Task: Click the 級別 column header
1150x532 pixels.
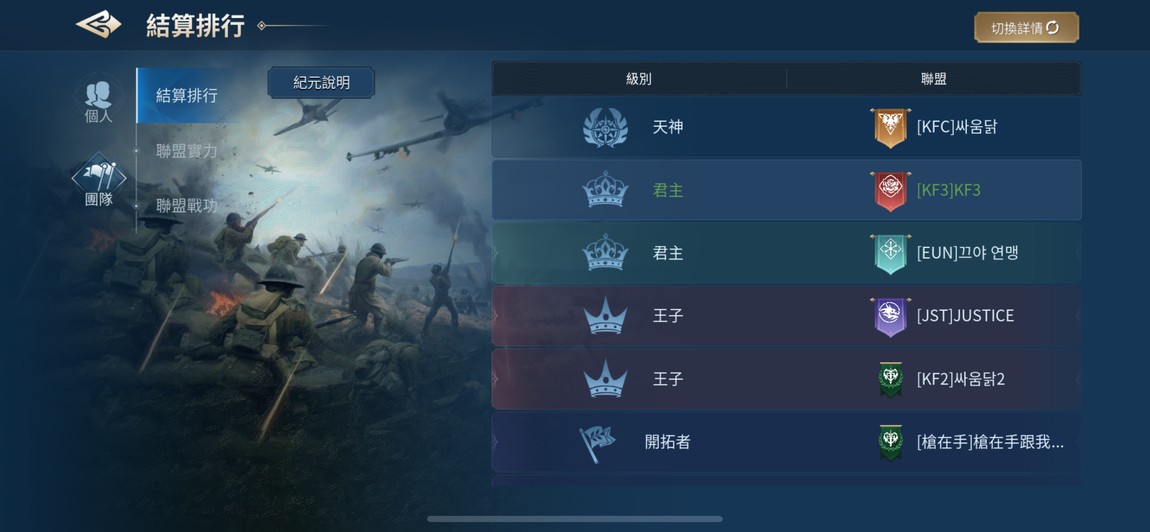Action: (639, 79)
